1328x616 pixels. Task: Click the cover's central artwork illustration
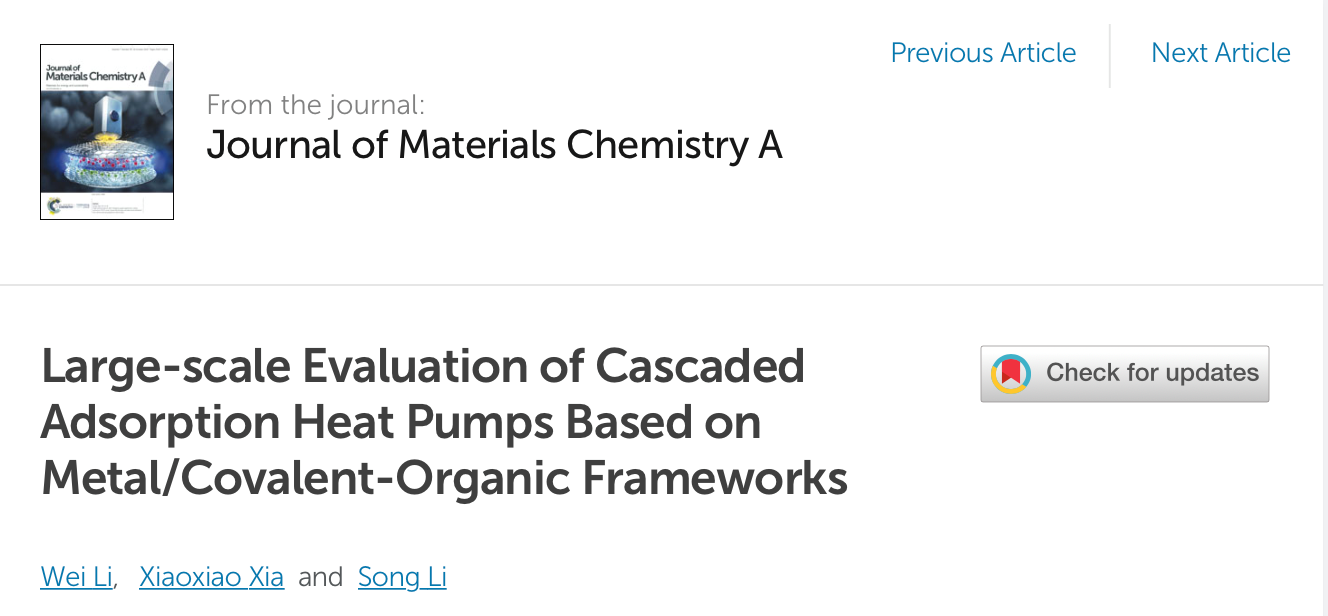(x=106, y=140)
